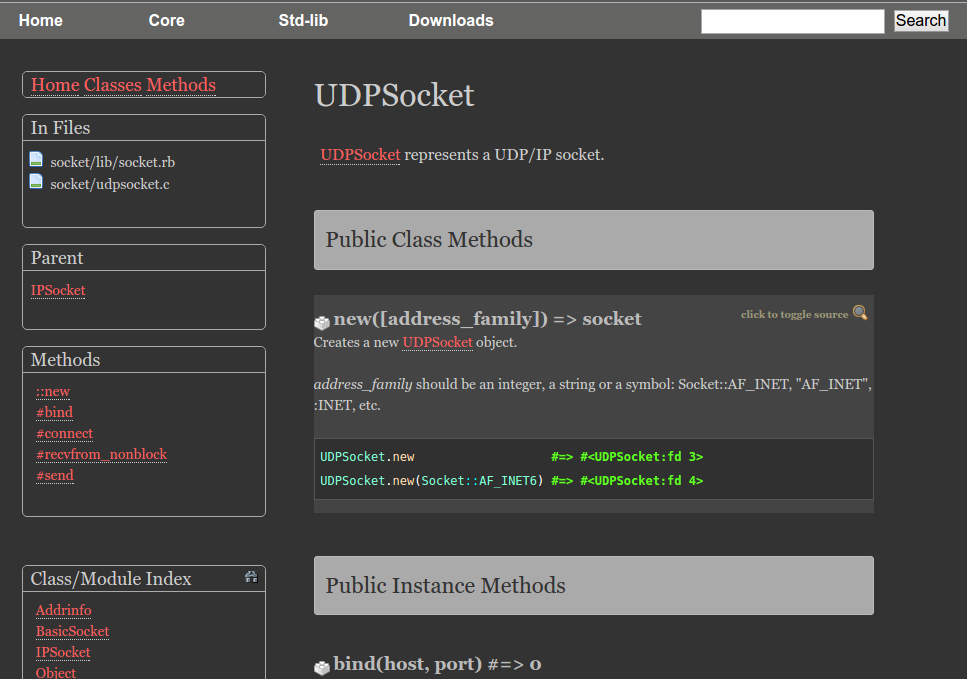967x679 pixels.
Task: Click the Class/Module Index search icon
Action: click(251, 577)
